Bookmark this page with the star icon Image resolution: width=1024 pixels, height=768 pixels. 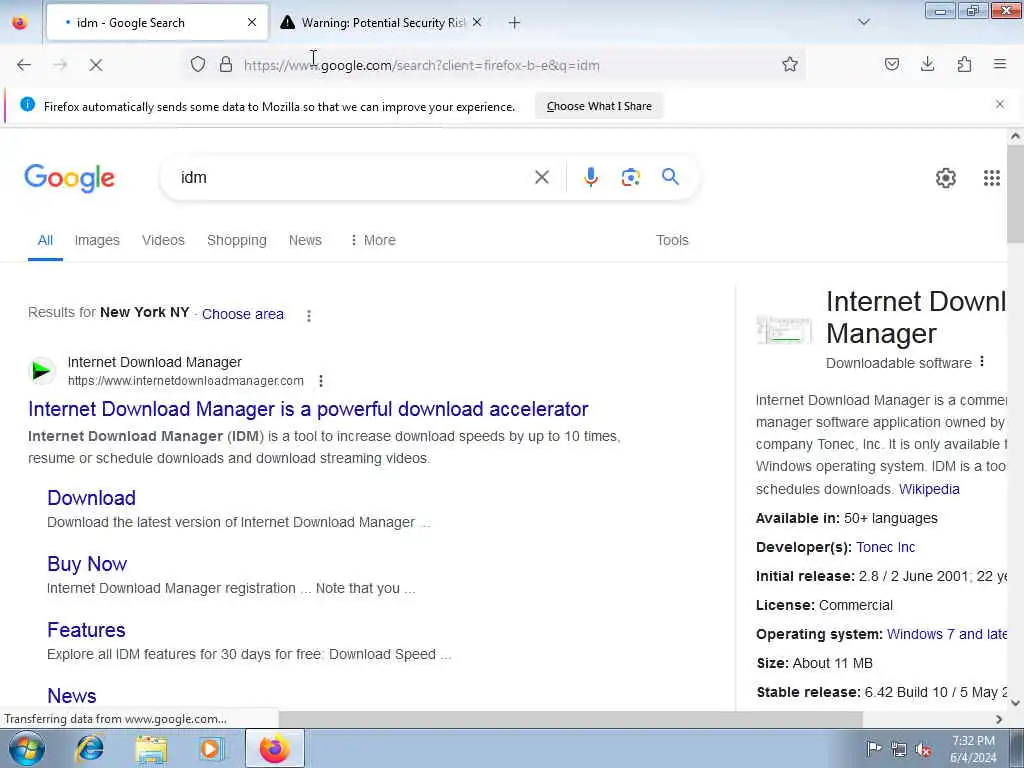click(x=790, y=64)
